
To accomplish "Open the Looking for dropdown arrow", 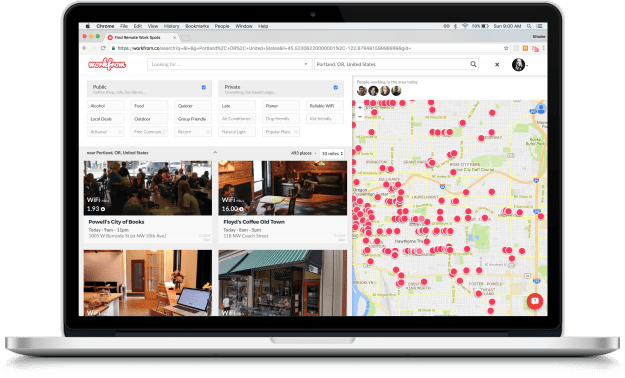I will pos(306,64).
